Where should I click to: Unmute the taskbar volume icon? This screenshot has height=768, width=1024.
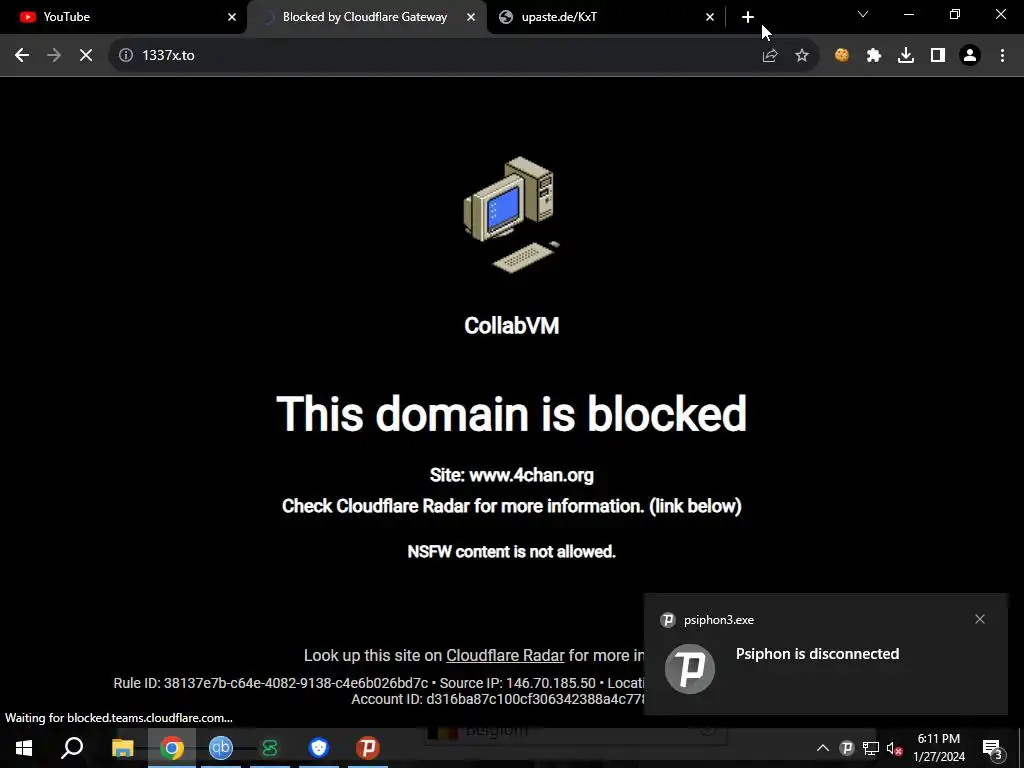(894, 748)
